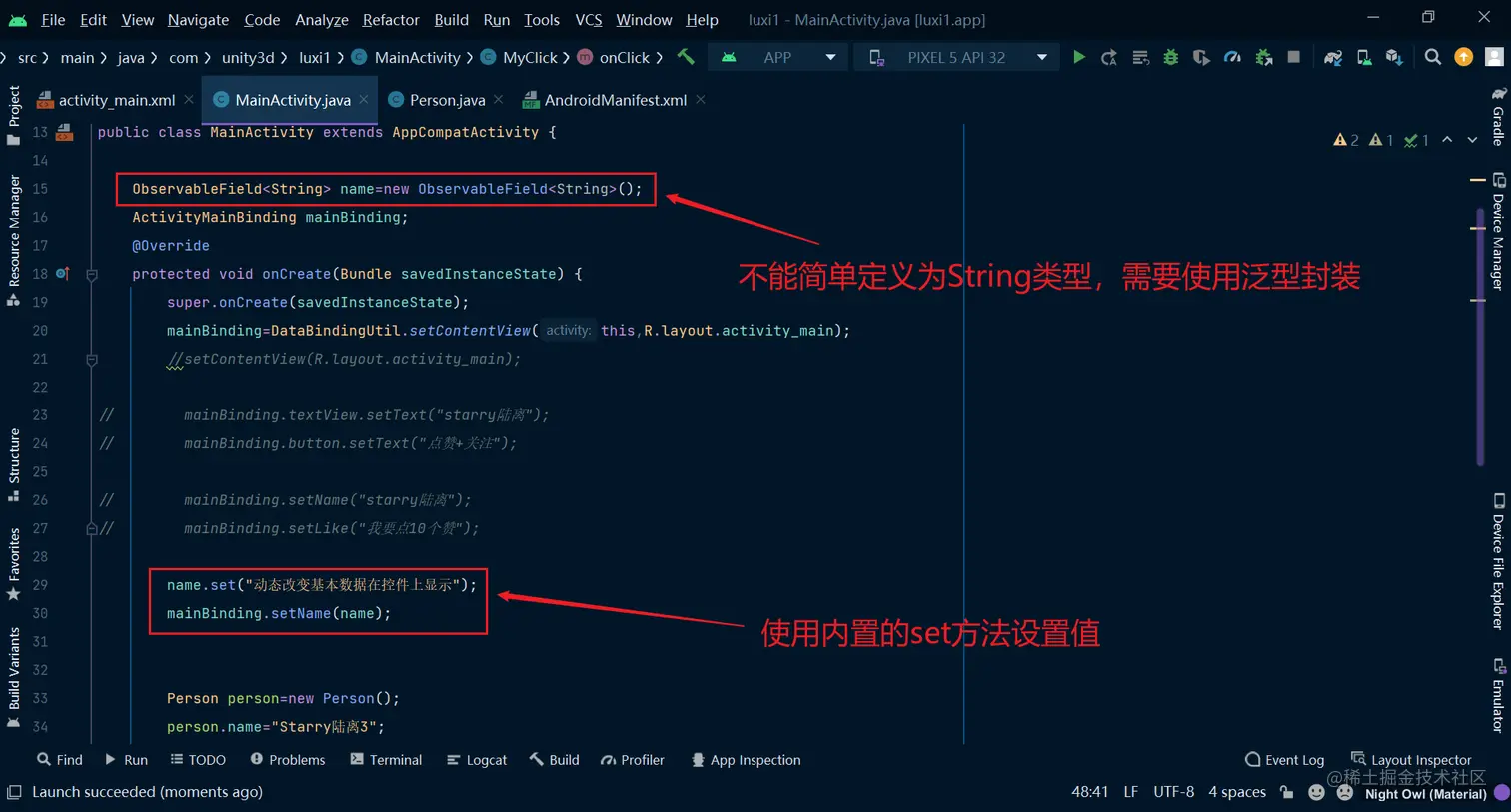This screenshot has width=1511, height=812.
Task: Open the APP run configuration dropdown
Action: [x=777, y=58]
